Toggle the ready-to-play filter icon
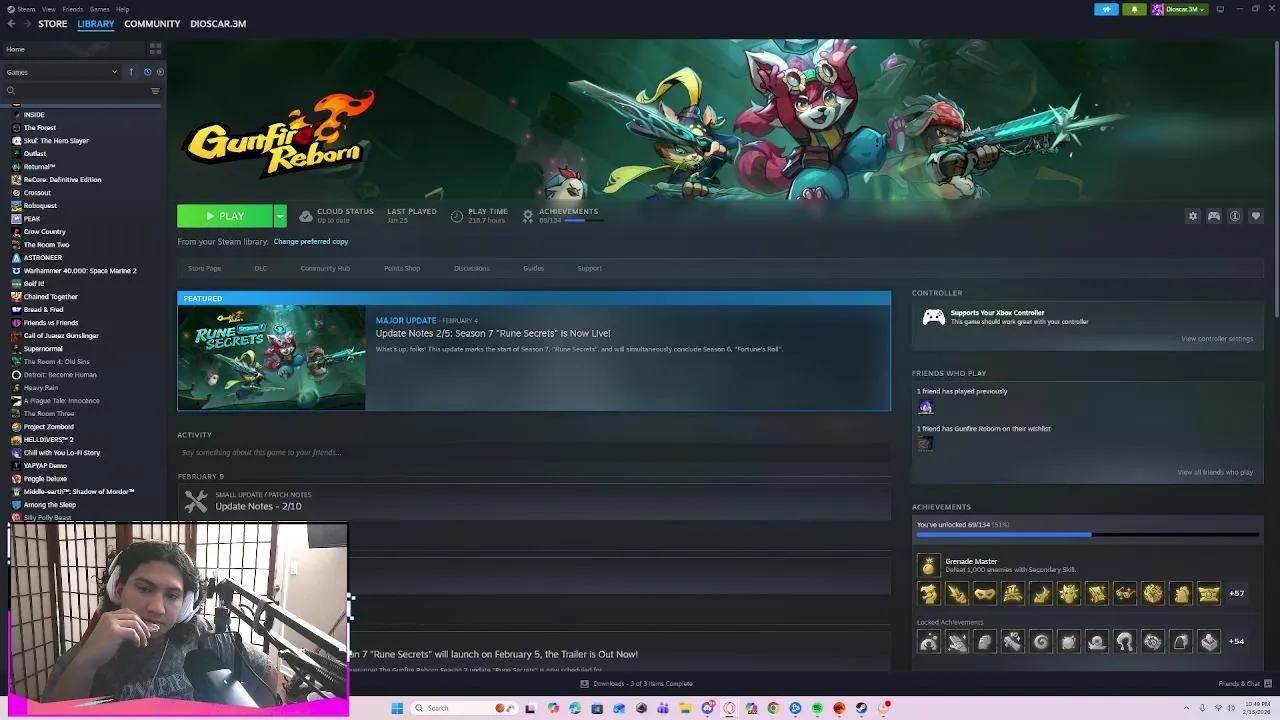1280x720 pixels. tap(160, 72)
